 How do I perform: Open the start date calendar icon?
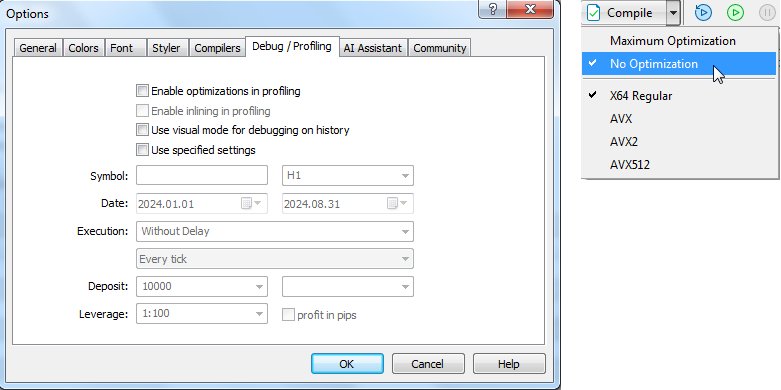tap(246, 203)
